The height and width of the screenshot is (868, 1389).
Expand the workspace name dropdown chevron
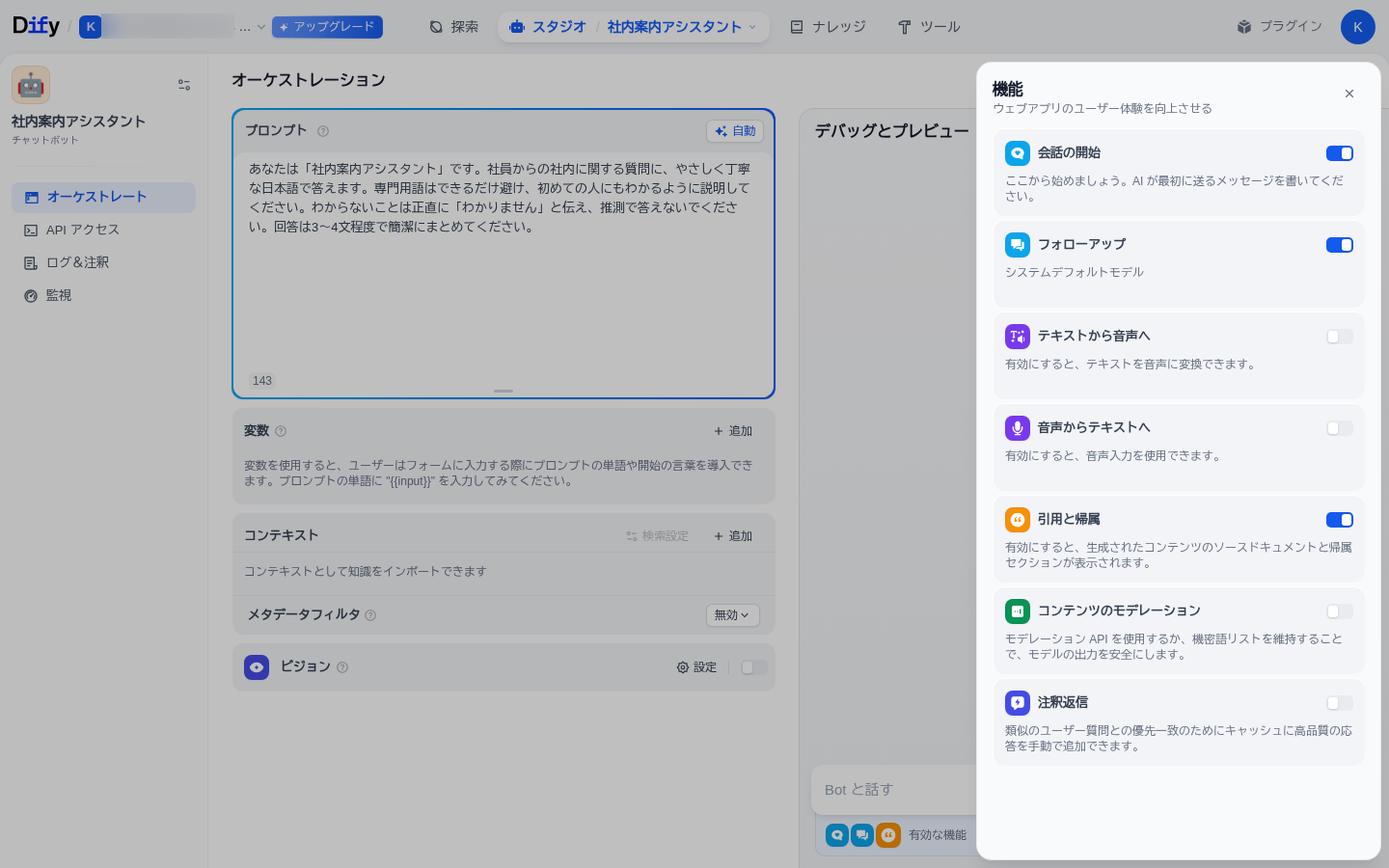coord(260,27)
